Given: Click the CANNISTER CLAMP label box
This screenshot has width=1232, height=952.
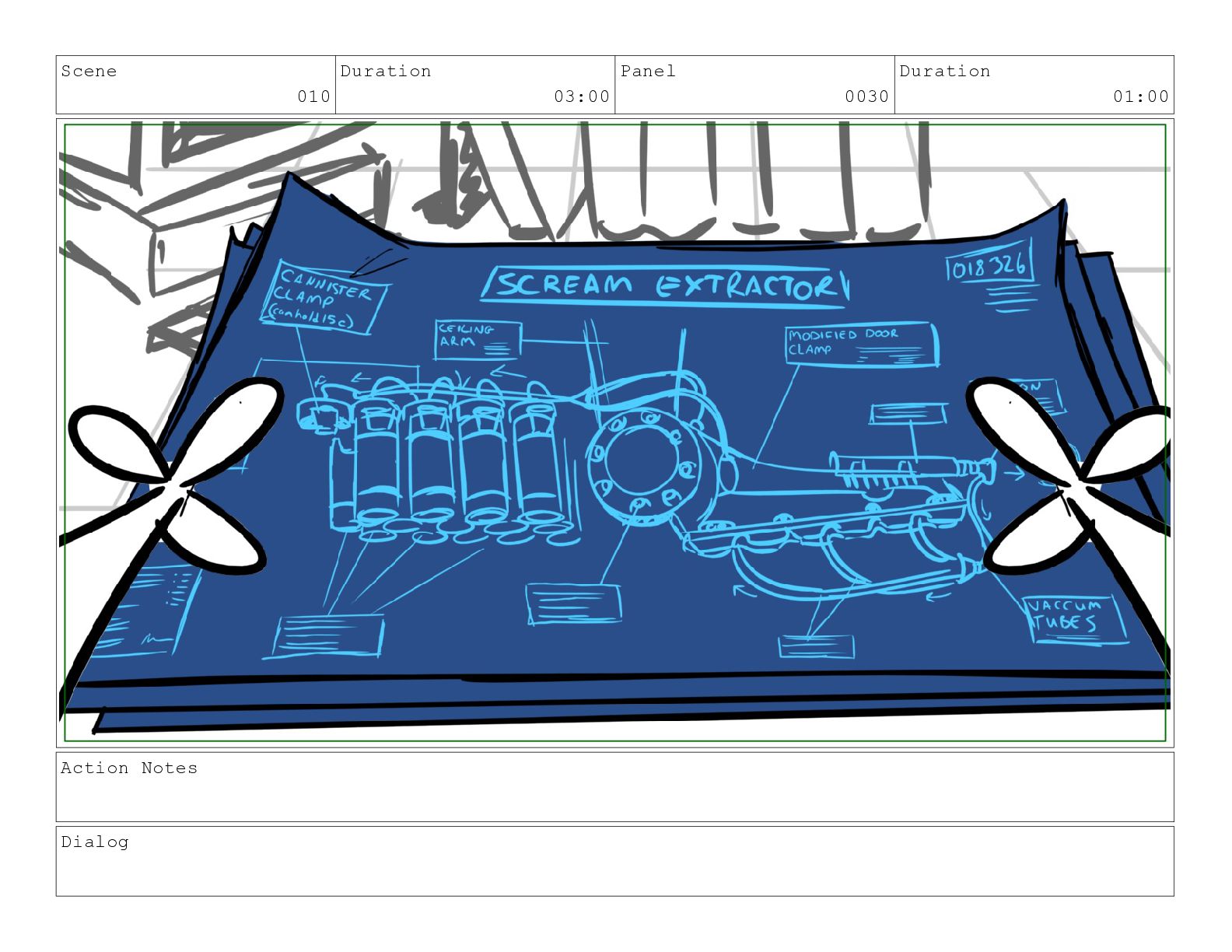Looking at the screenshot, I should [324, 299].
